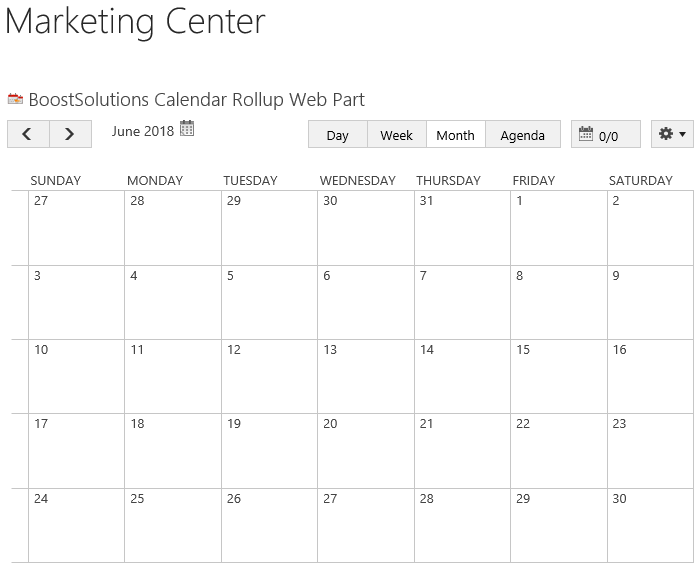Select the June 30 cell
Viewport: 697px width, 566px height.
[650, 526]
